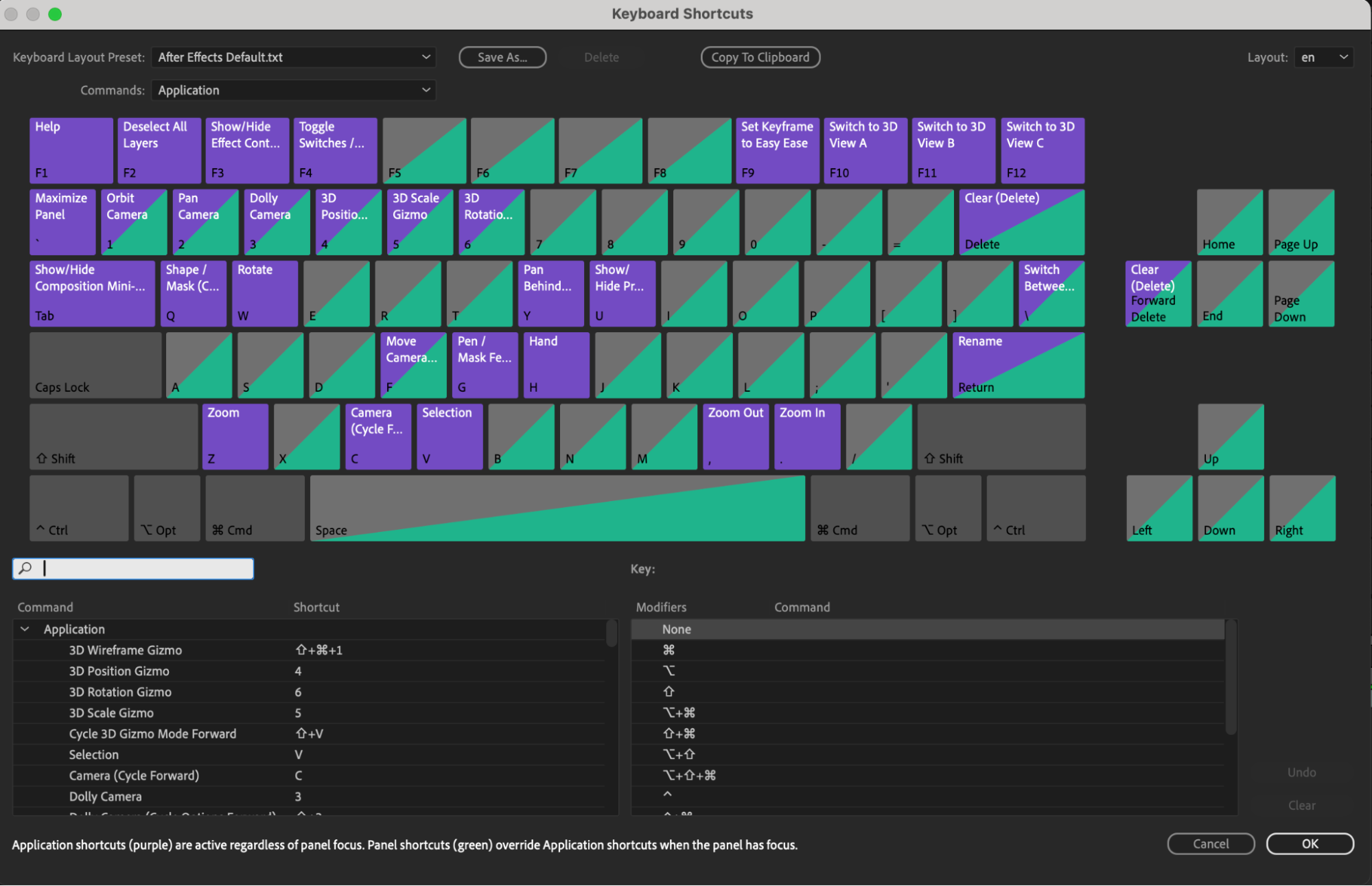Image resolution: width=1372 pixels, height=886 pixels.
Task: Toggle the left Shift modifier key
Action: (113, 436)
